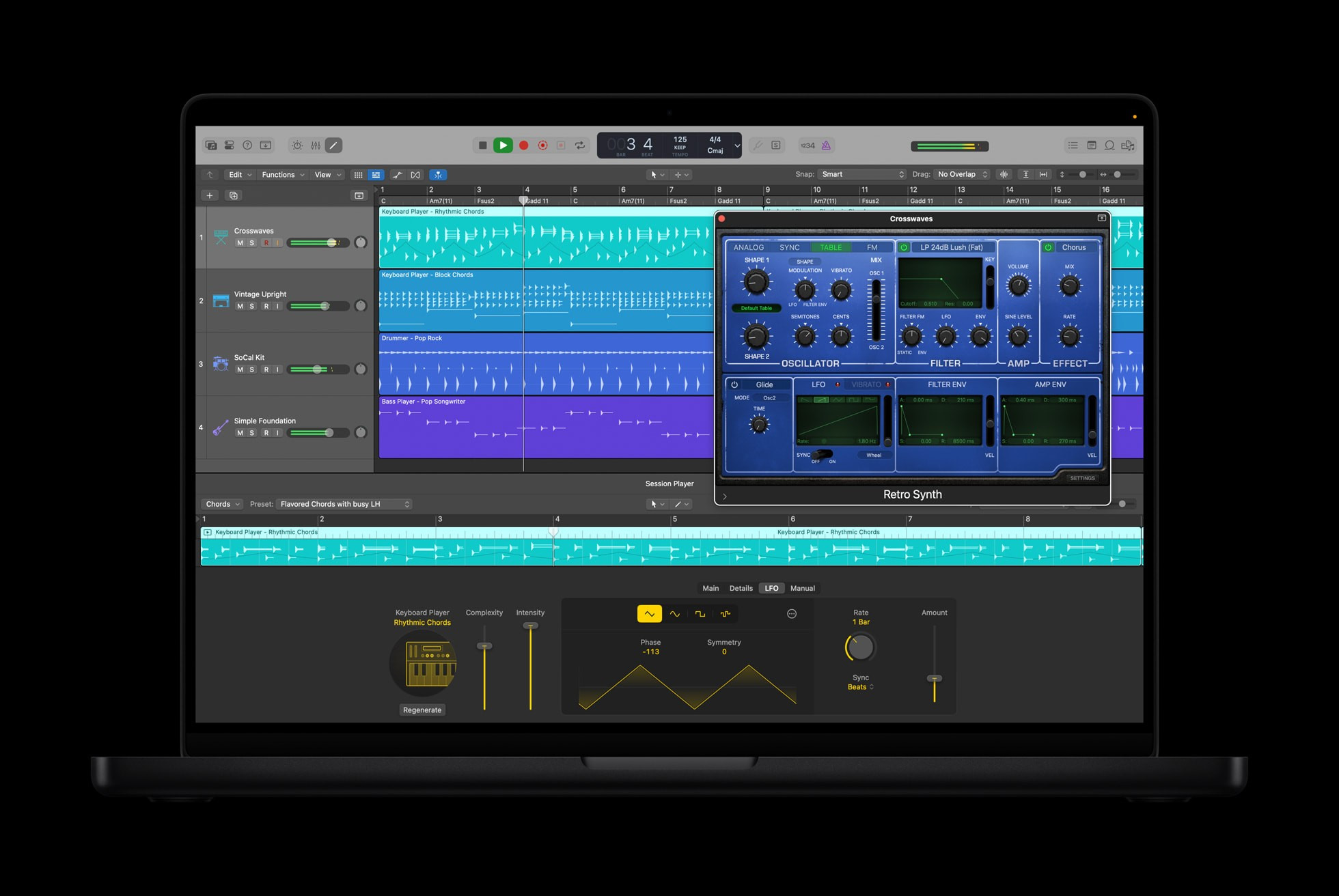Screen dimensions: 1339x896
Task: Enable the Chorus effect in Retro Synth
Action: (x=1048, y=247)
